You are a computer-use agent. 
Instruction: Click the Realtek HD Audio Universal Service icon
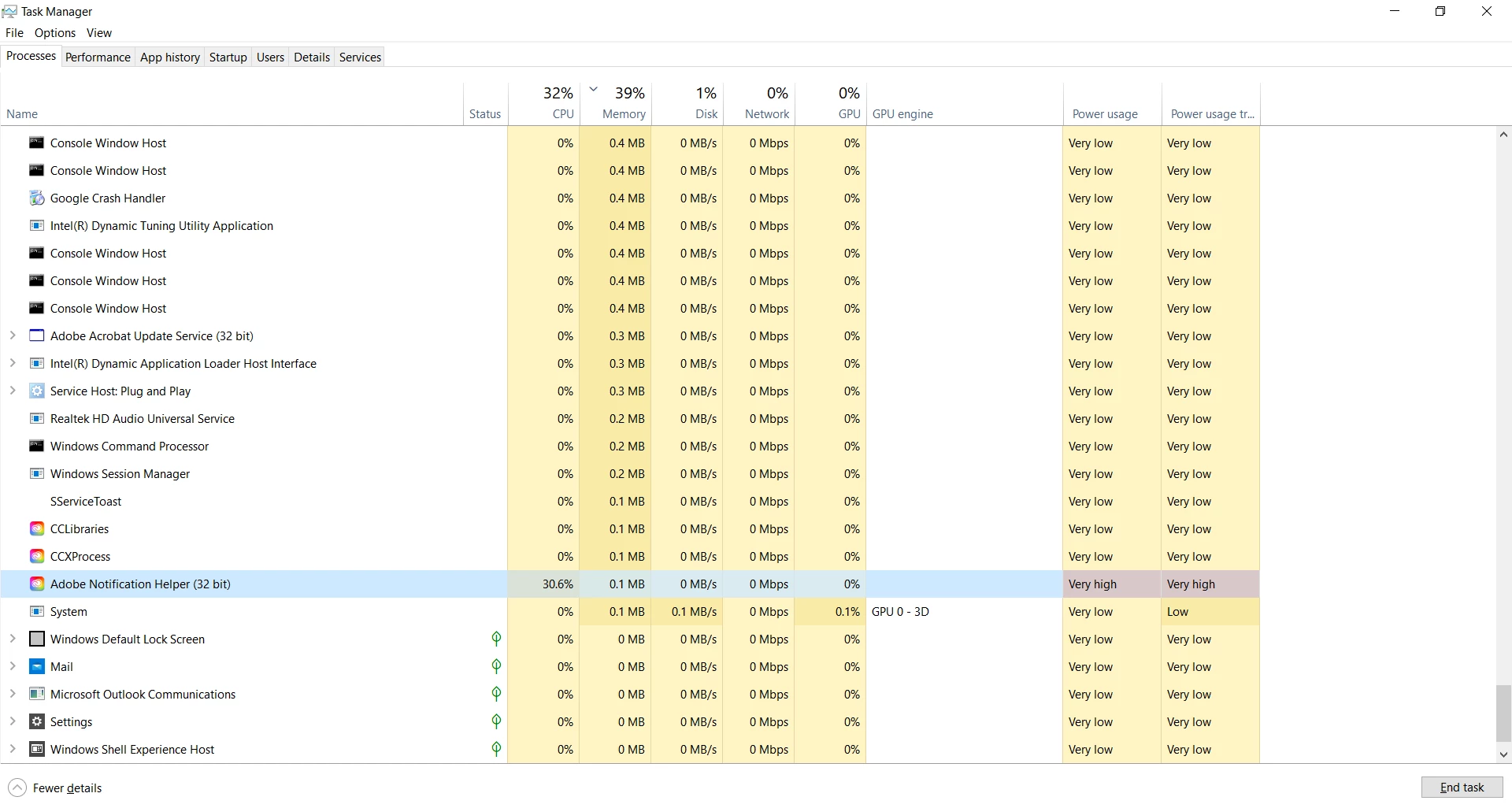(x=36, y=418)
